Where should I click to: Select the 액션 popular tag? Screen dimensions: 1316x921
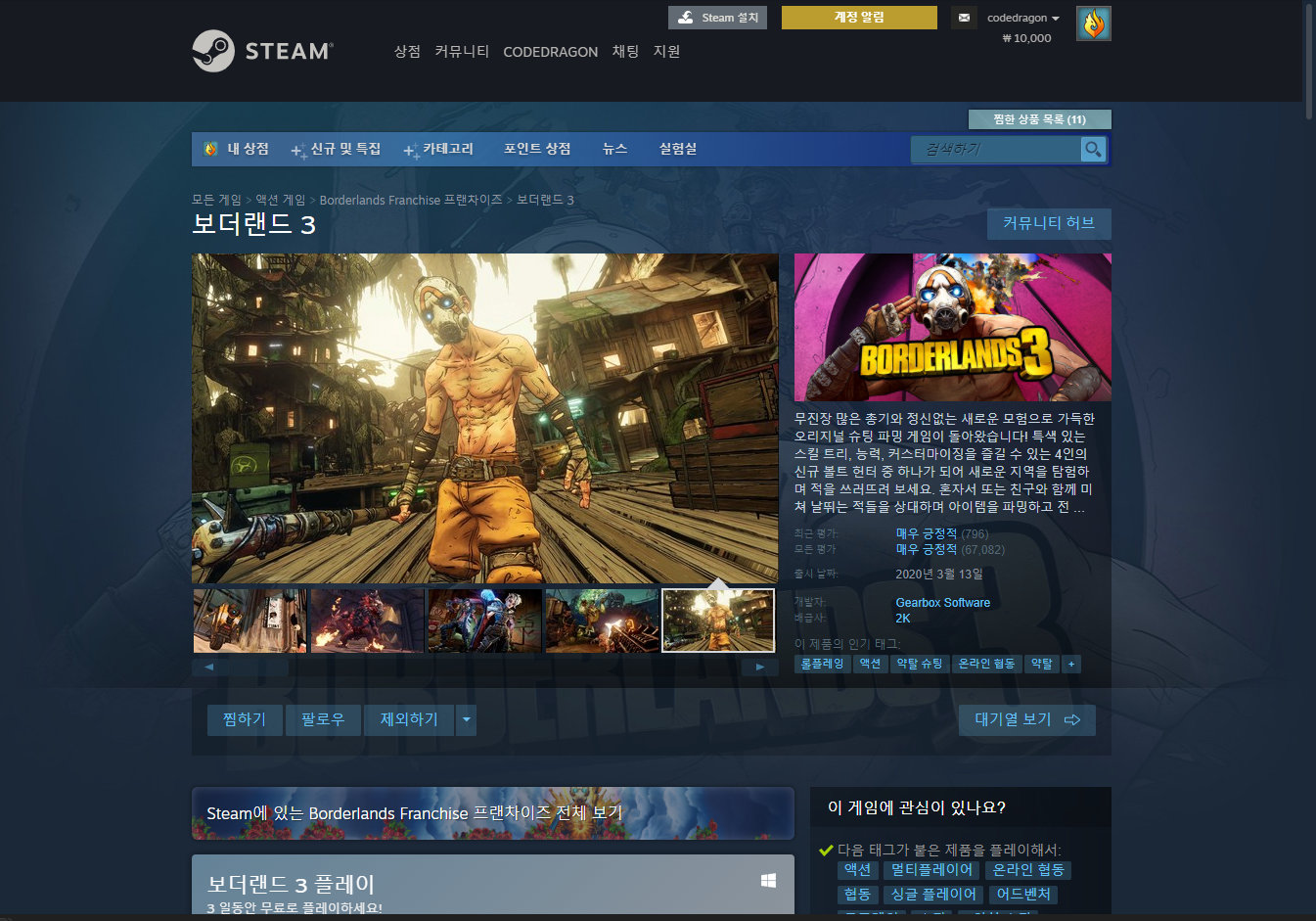point(870,664)
